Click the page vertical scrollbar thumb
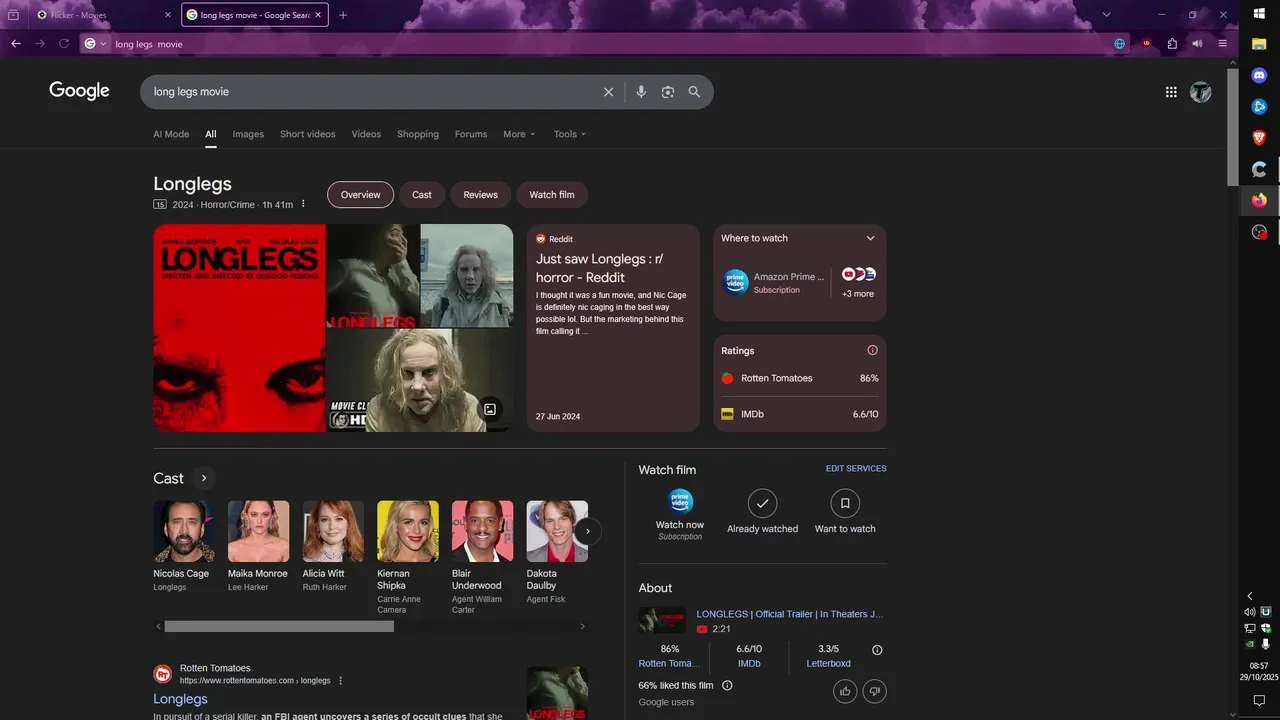This screenshot has width=1280, height=720. tap(1233, 125)
